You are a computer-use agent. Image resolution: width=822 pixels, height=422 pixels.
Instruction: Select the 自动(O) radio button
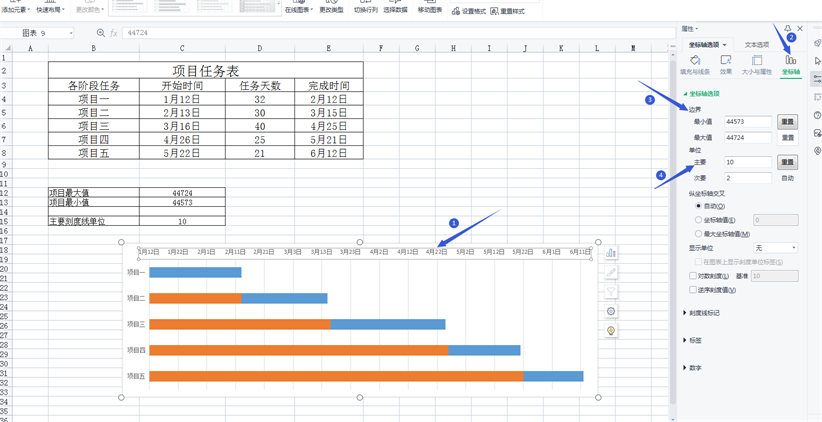(698, 206)
